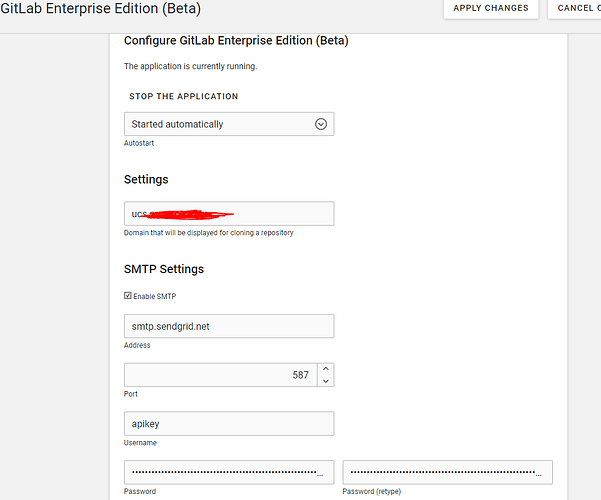601x500 pixels.
Task: Focus the SMTP Address field with smtp.sendgrid.net
Action: pyautogui.click(x=229, y=326)
